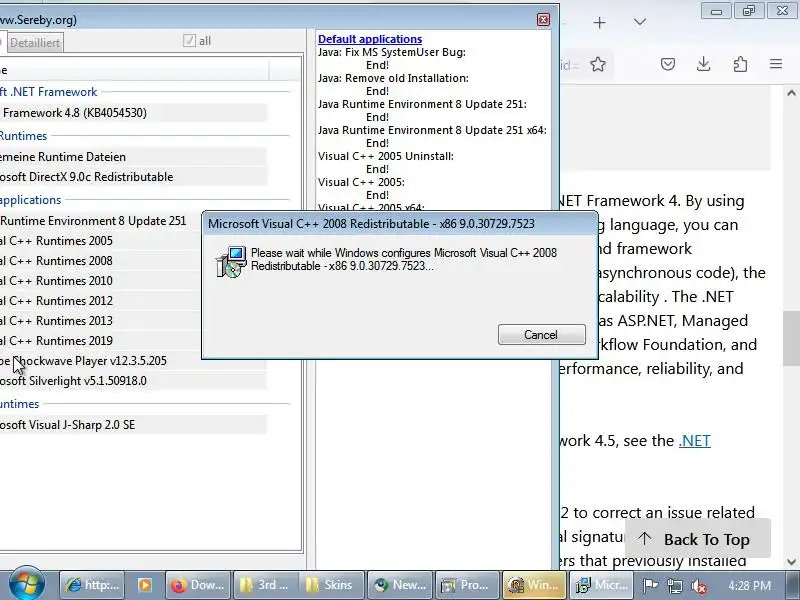Open the Skins folder taskbar button

click(332, 585)
